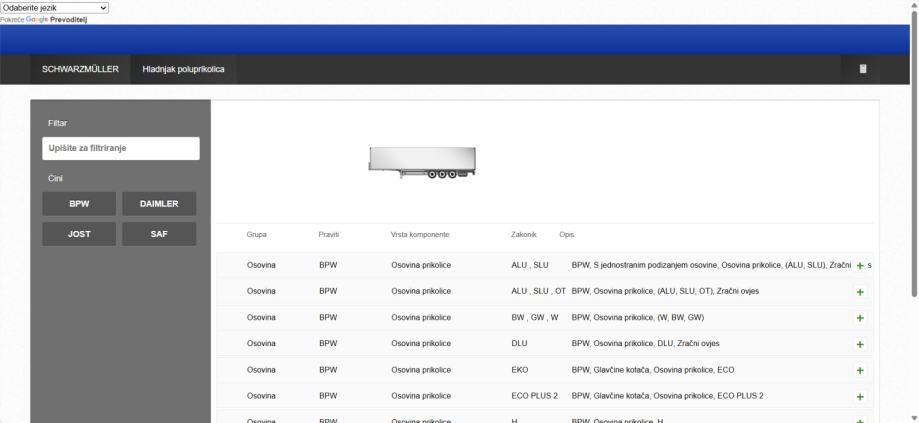Click the Vrsta komponente column header
This screenshot has height=423, width=919.
coord(420,234)
